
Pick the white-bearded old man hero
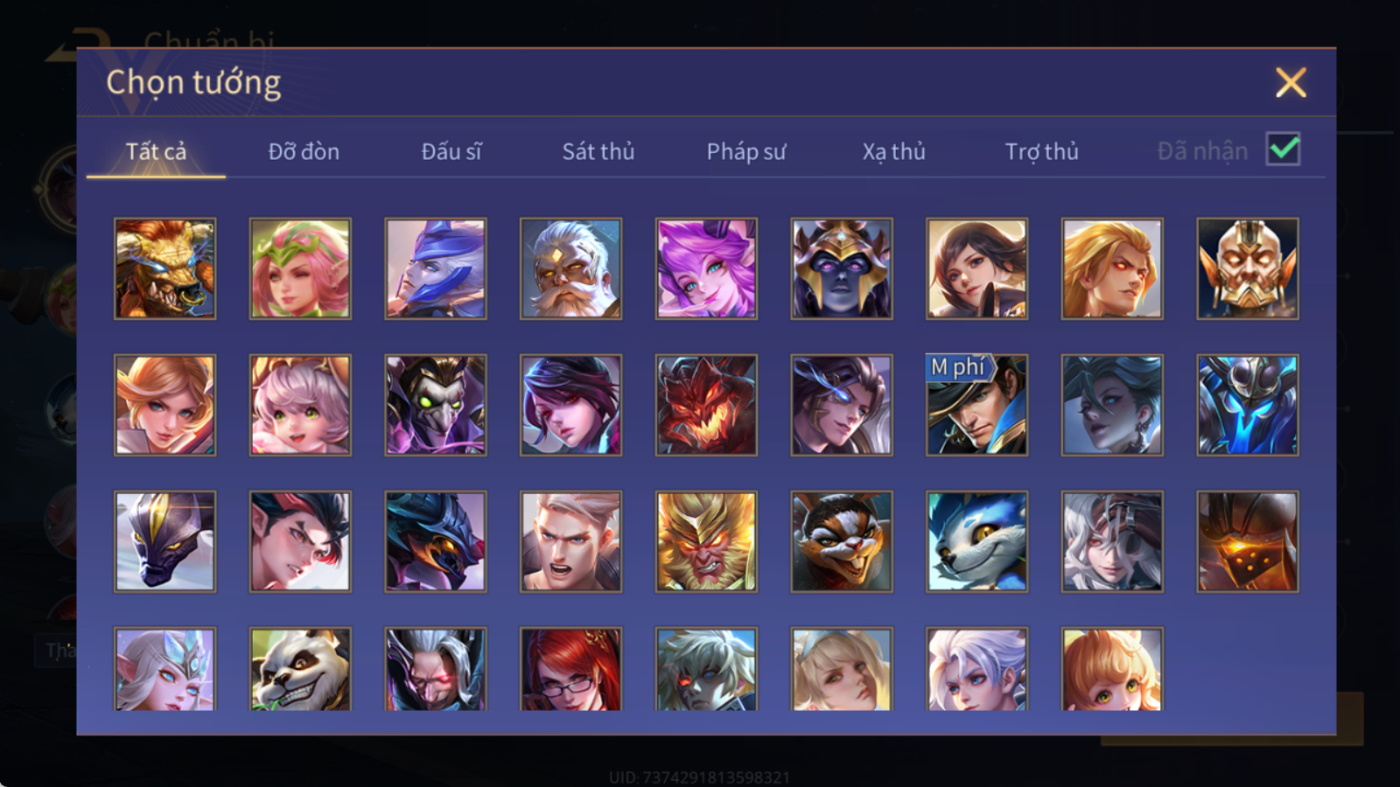[571, 269]
